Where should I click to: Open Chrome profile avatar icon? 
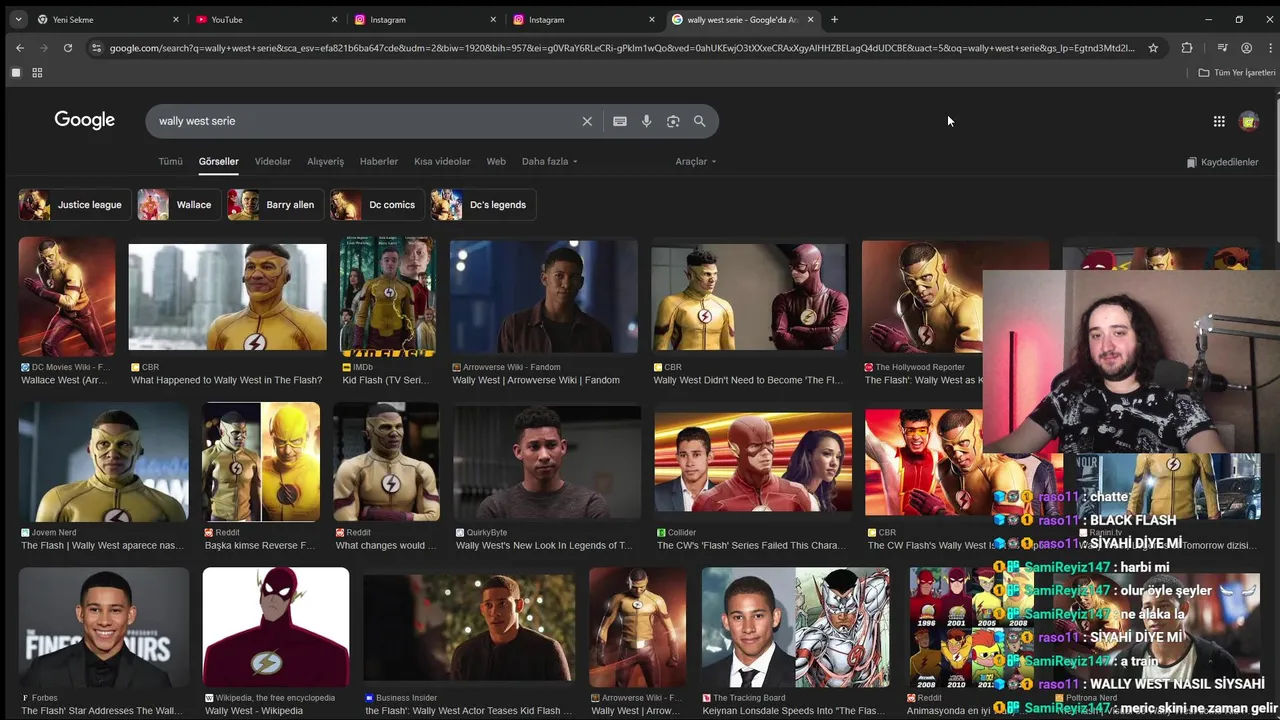(x=1246, y=47)
